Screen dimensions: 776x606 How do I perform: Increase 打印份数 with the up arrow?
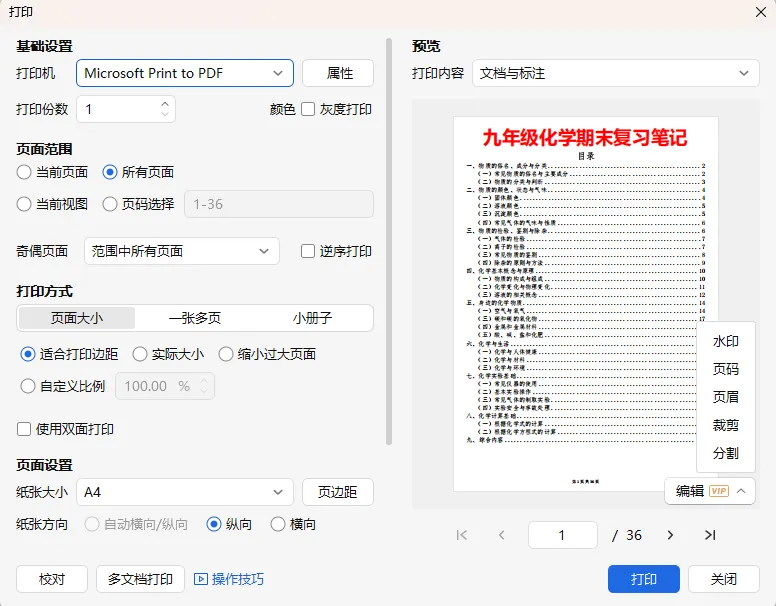[165, 104]
